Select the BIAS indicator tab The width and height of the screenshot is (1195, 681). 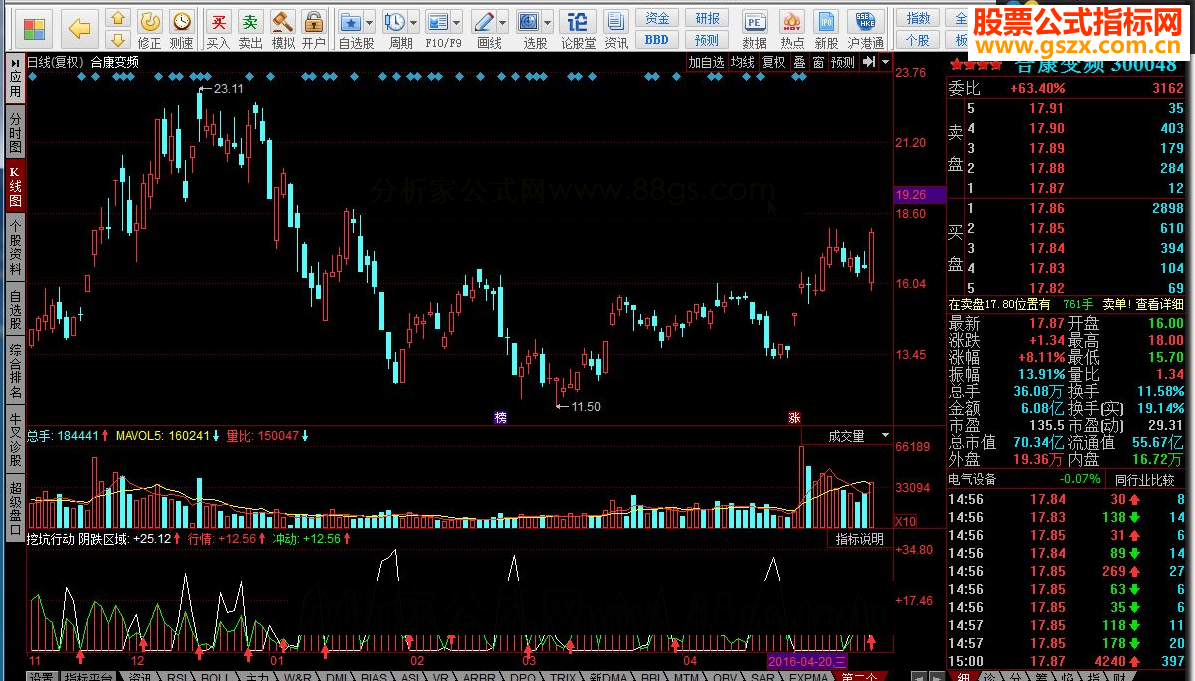tap(373, 676)
